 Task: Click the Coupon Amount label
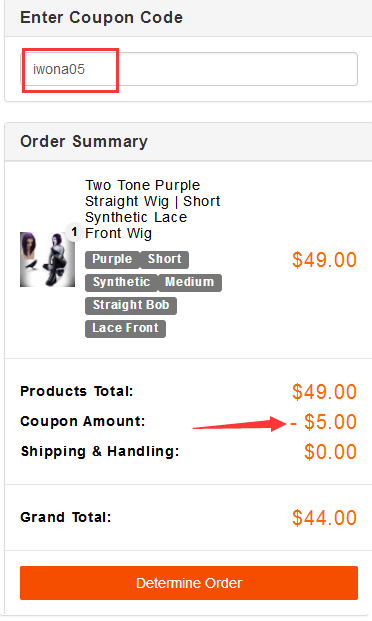pyautogui.click(x=83, y=421)
